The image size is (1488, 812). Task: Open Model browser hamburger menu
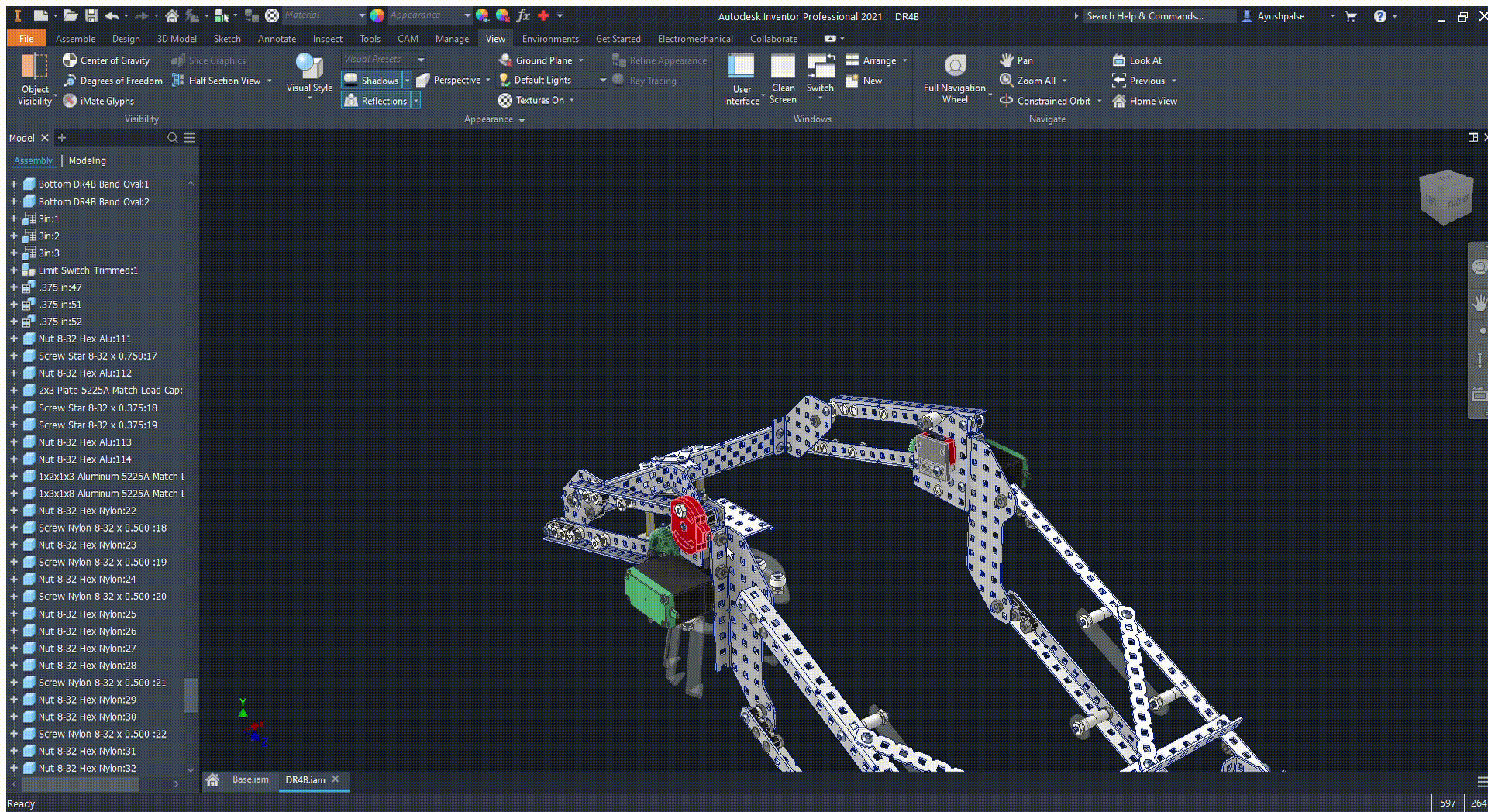coord(190,138)
